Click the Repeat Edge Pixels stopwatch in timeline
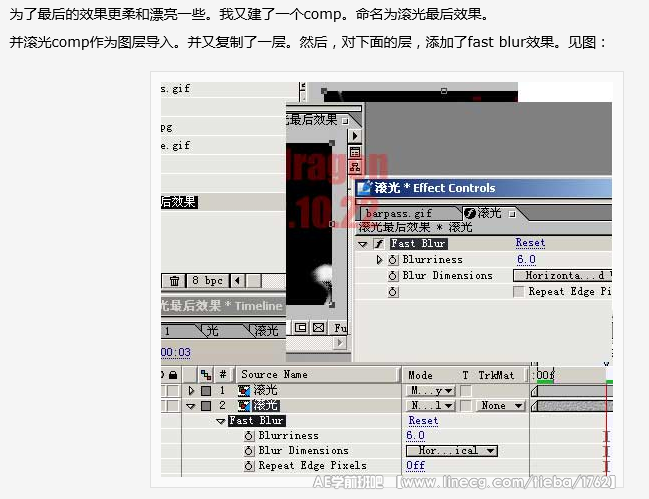This screenshot has width=649, height=499. coord(249,466)
